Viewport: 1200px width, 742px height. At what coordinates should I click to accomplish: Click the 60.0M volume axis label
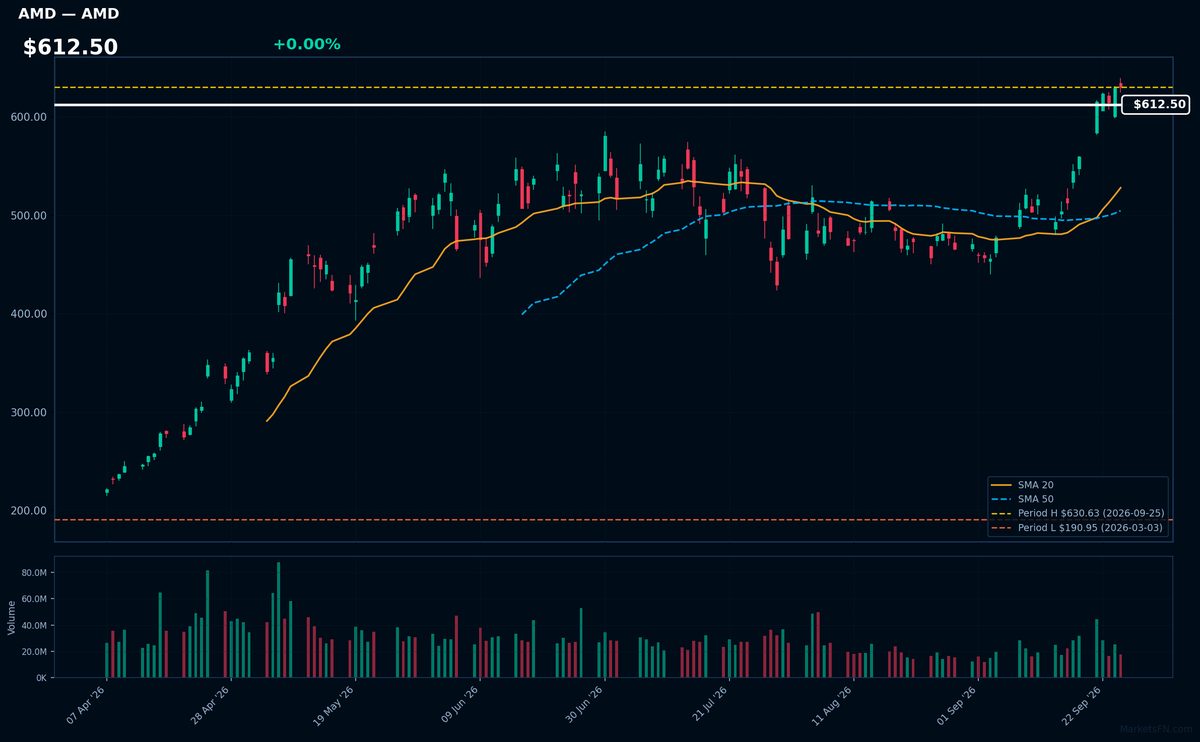[34, 599]
